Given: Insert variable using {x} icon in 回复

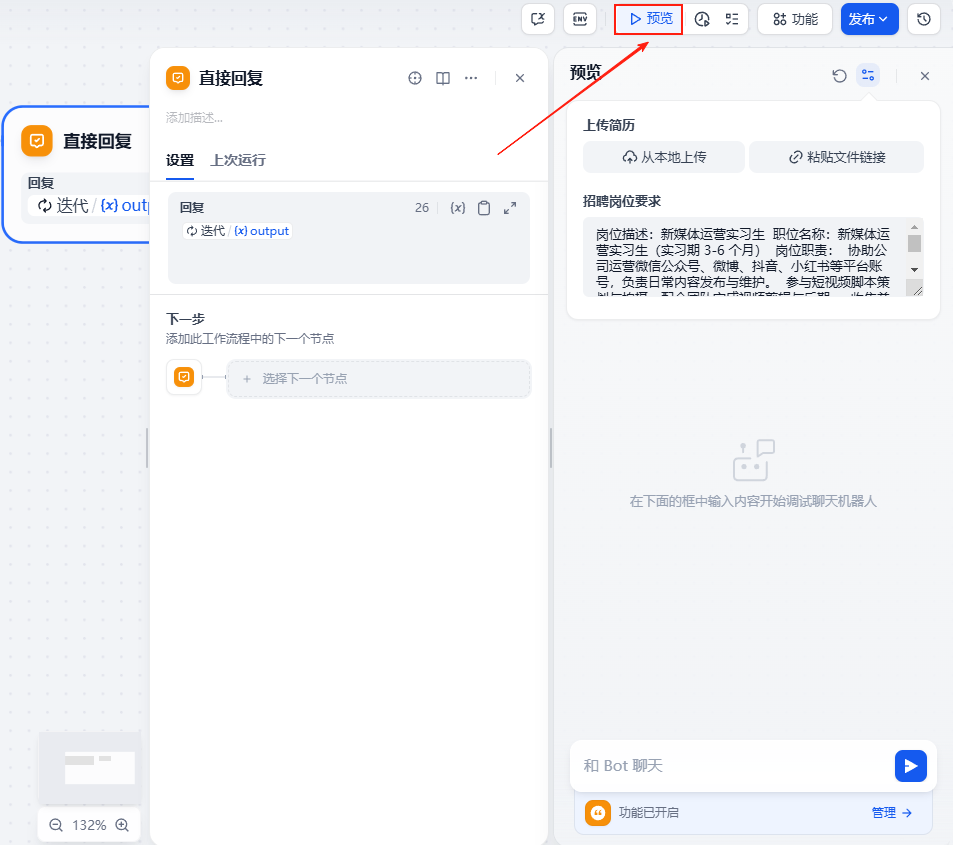Looking at the screenshot, I should (x=458, y=208).
